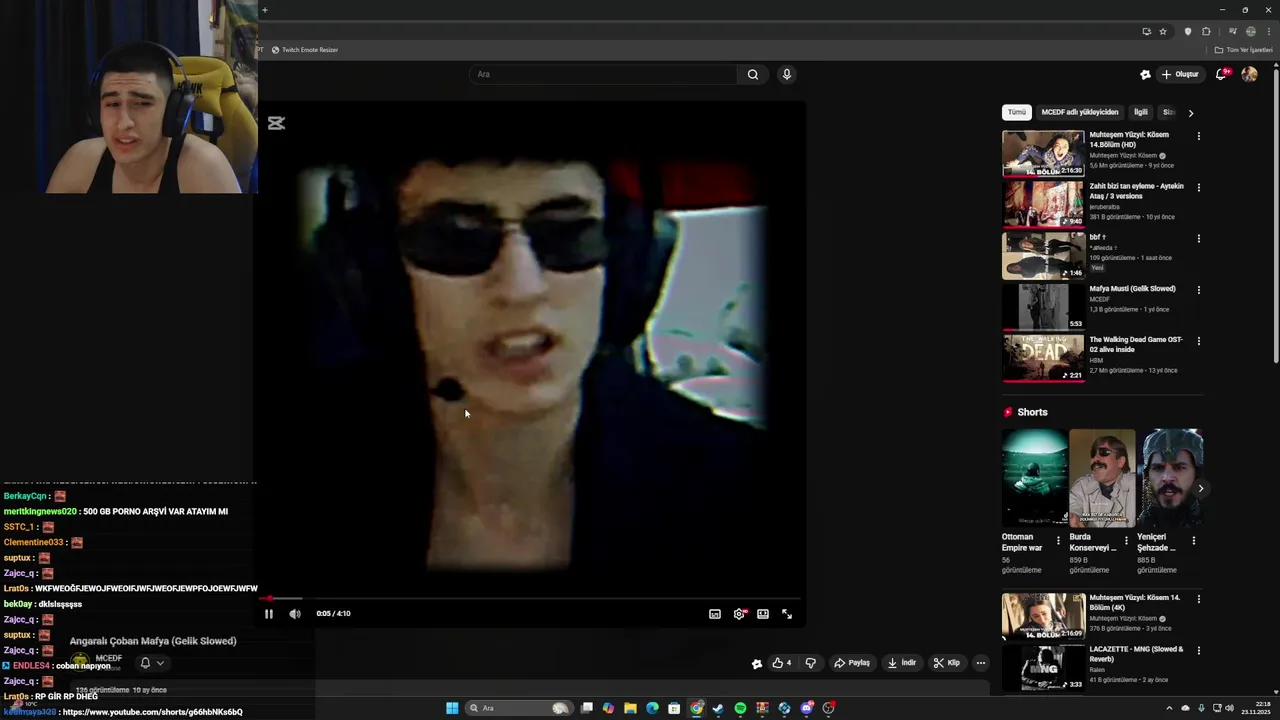Toggle subtitles on the video player
The image size is (1280, 720).
point(715,614)
